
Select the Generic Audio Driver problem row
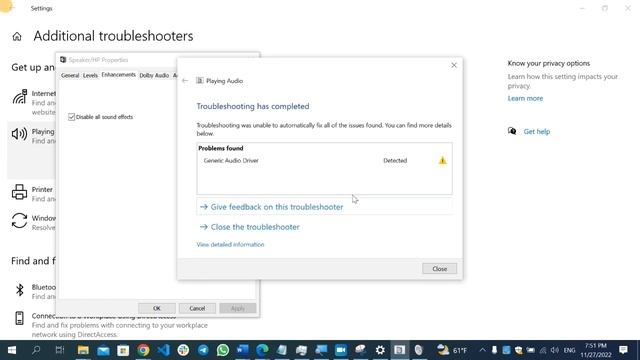(x=324, y=160)
